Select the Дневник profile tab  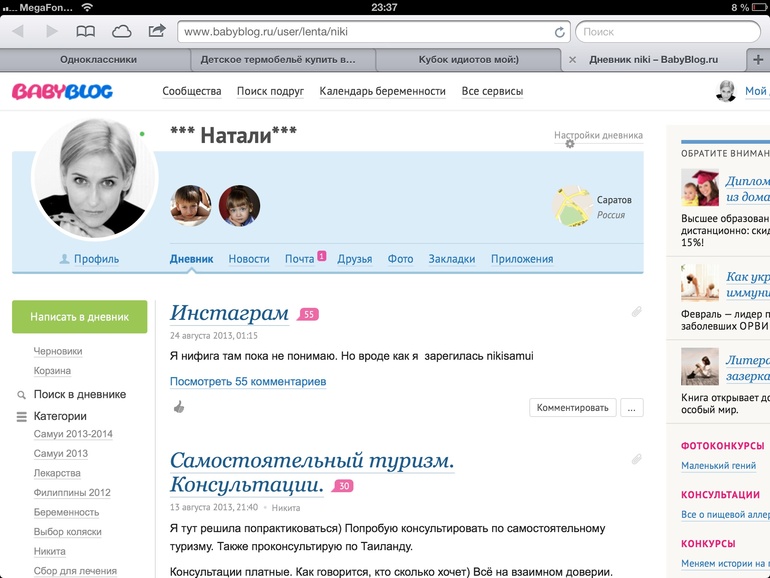[192, 259]
